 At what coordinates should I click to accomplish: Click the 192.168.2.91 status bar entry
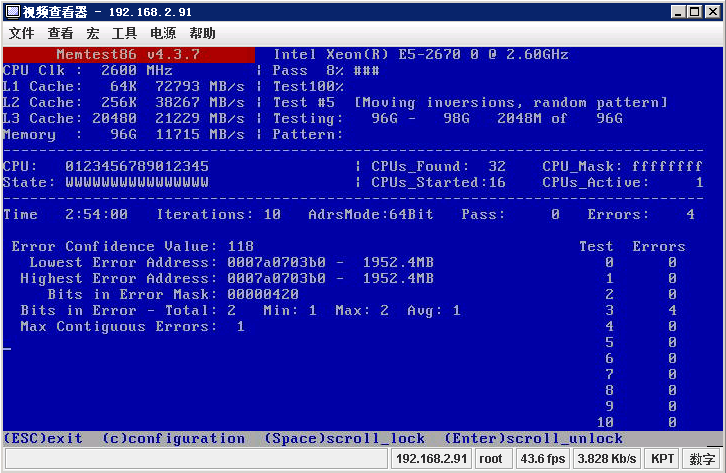pos(432,459)
